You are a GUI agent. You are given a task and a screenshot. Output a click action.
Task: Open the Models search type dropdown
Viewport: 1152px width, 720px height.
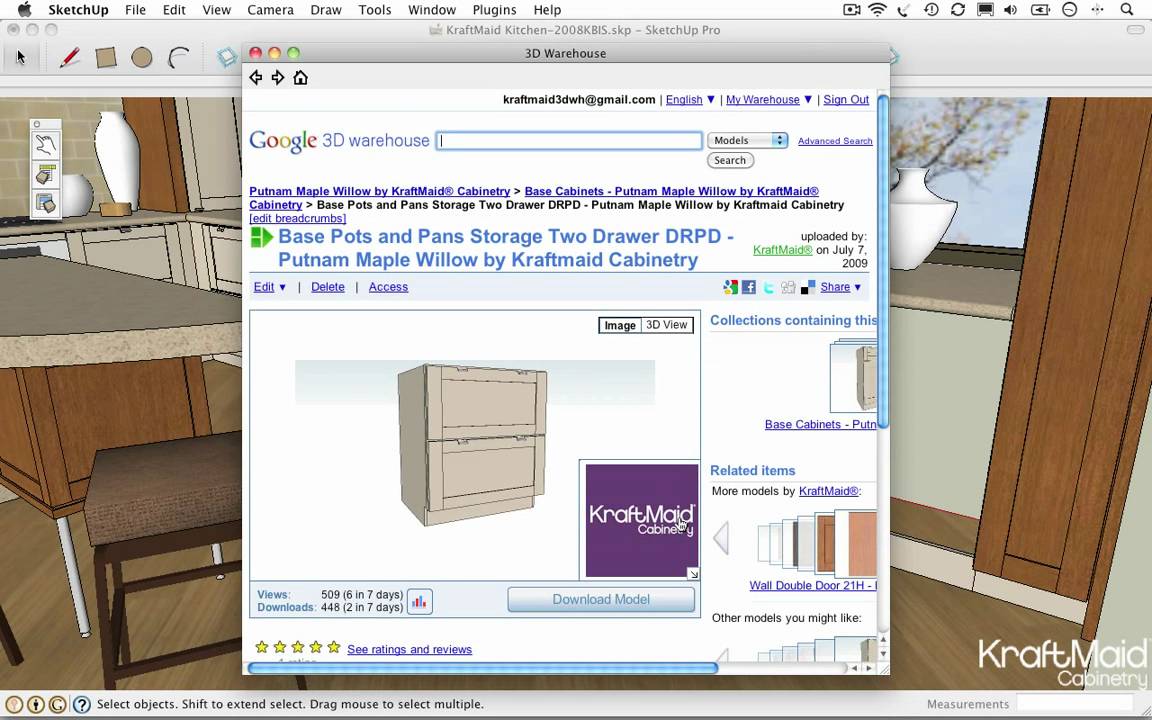[747, 140]
